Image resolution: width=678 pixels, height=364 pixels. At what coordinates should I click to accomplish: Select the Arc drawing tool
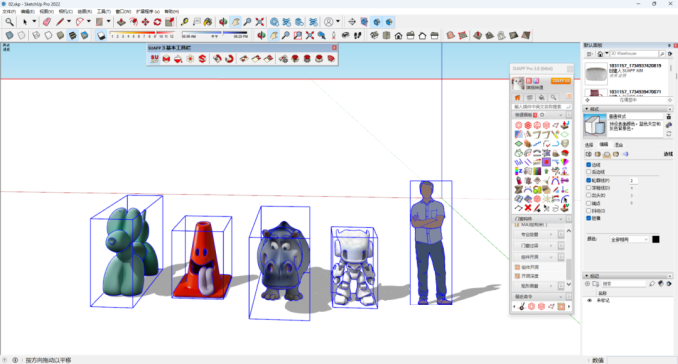tap(80, 22)
